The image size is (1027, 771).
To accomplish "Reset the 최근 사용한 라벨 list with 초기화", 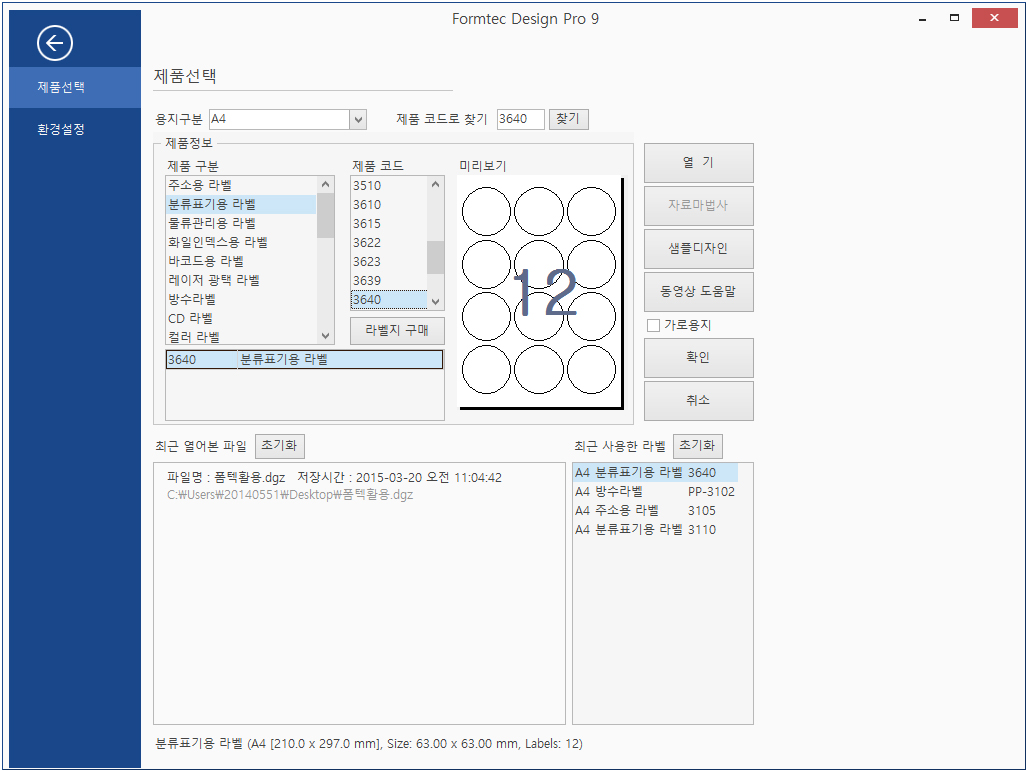I will click(x=698, y=446).
